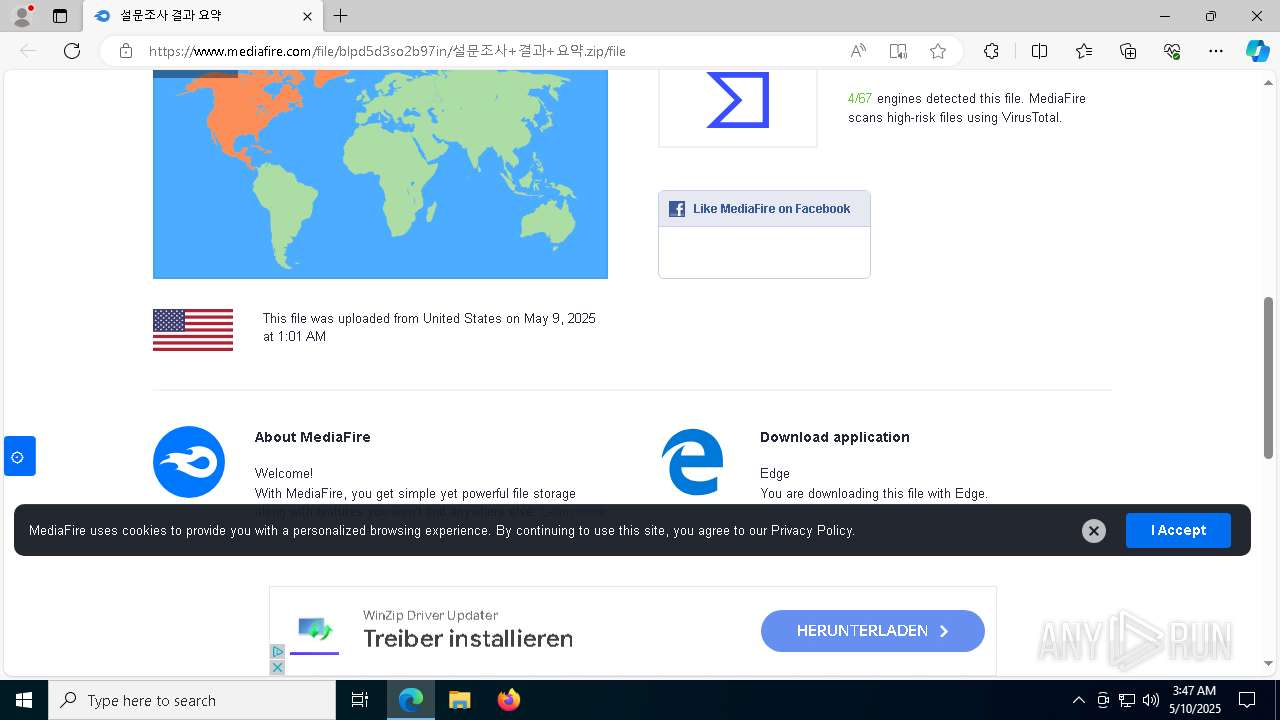Click the HERUNTERLADEN ad button
This screenshot has height=720, width=1280.
tap(873, 631)
